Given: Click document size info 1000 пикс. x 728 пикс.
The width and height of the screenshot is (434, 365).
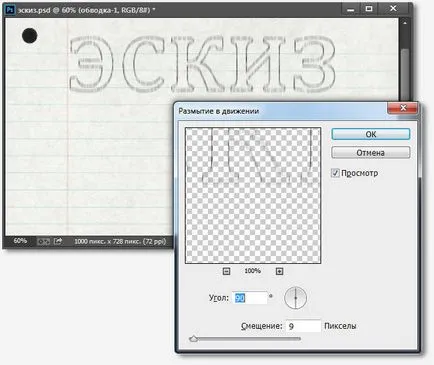Looking at the screenshot, I should click(x=120, y=241).
